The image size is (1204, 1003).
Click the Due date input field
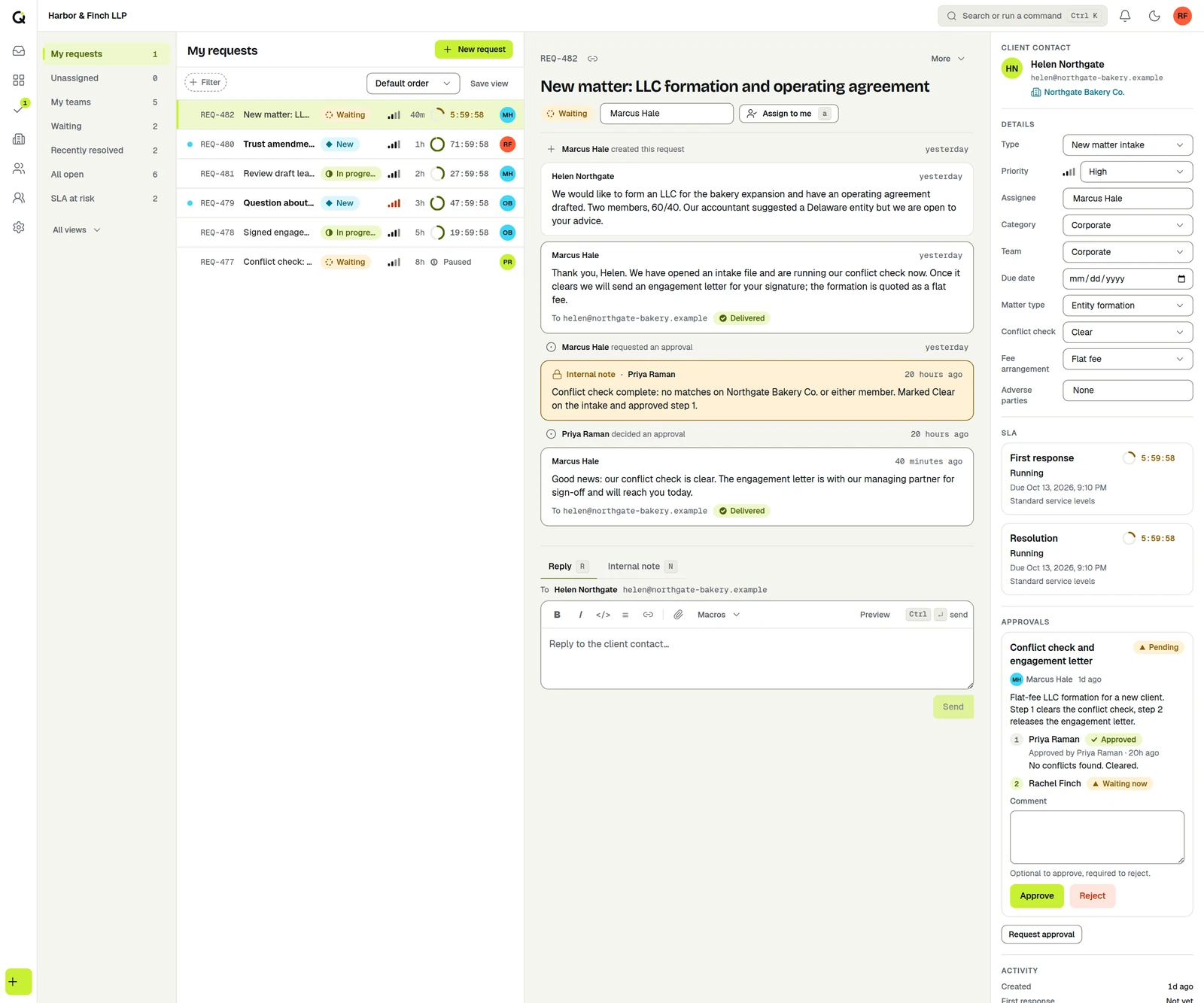coord(1127,279)
